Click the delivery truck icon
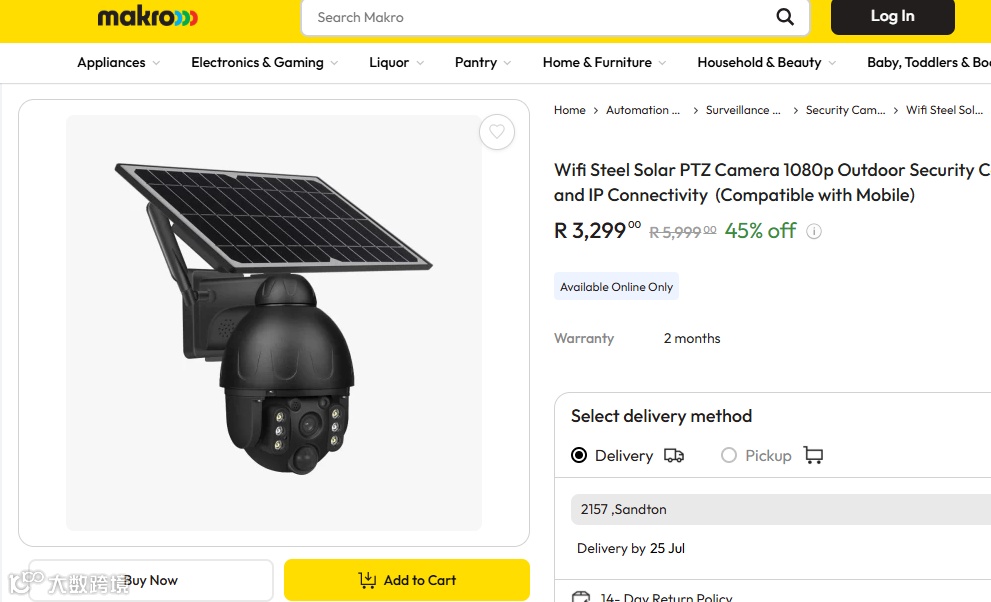 click(x=674, y=456)
